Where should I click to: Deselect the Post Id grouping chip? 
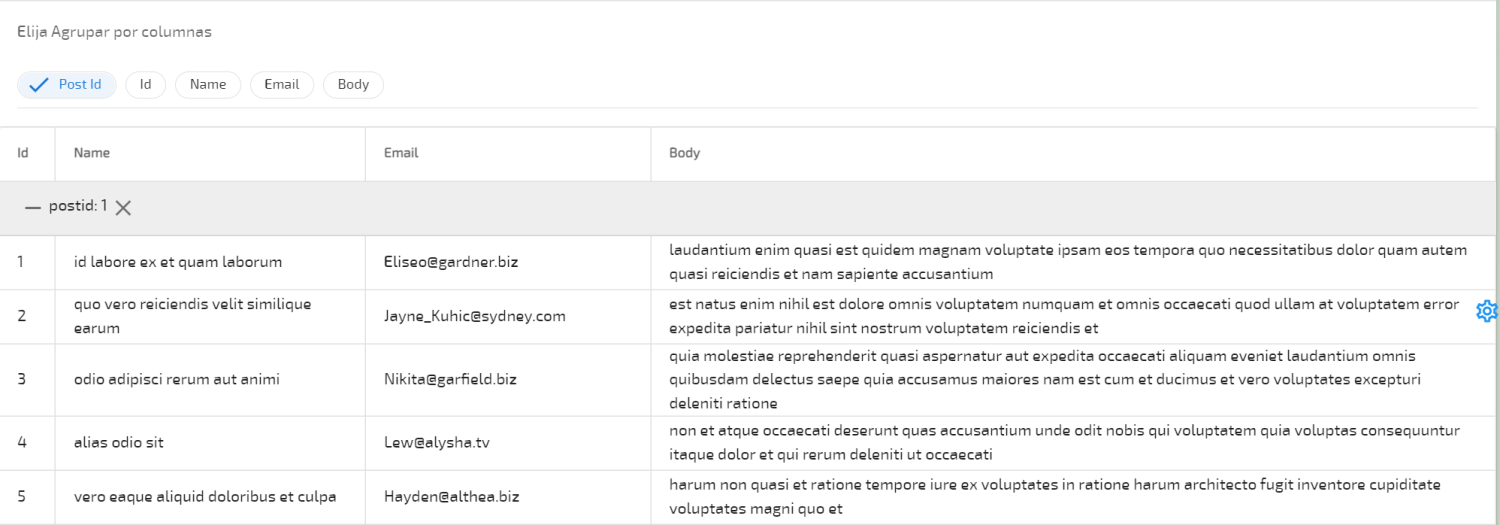pos(67,85)
